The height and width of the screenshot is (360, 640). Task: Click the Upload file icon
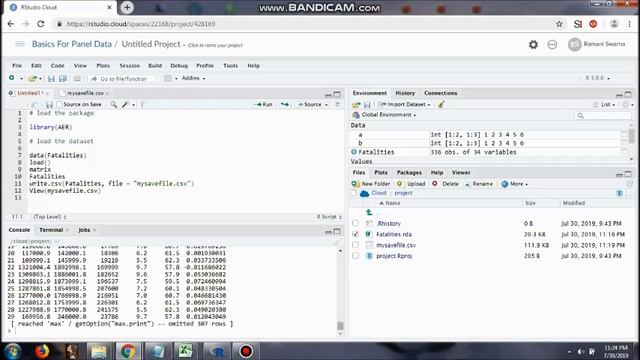click(x=400, y=184)
